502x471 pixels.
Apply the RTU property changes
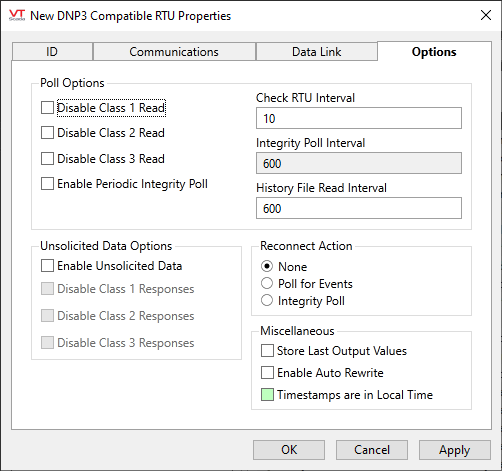(455, 450)
